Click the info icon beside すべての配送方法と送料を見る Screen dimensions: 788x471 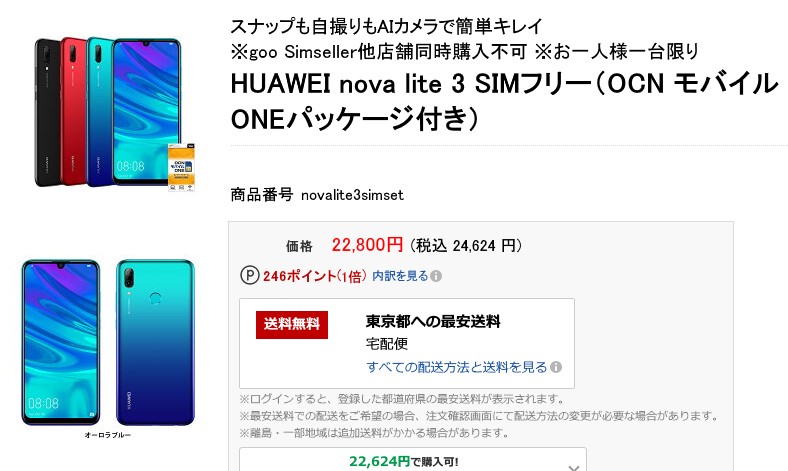click(556, 367)
